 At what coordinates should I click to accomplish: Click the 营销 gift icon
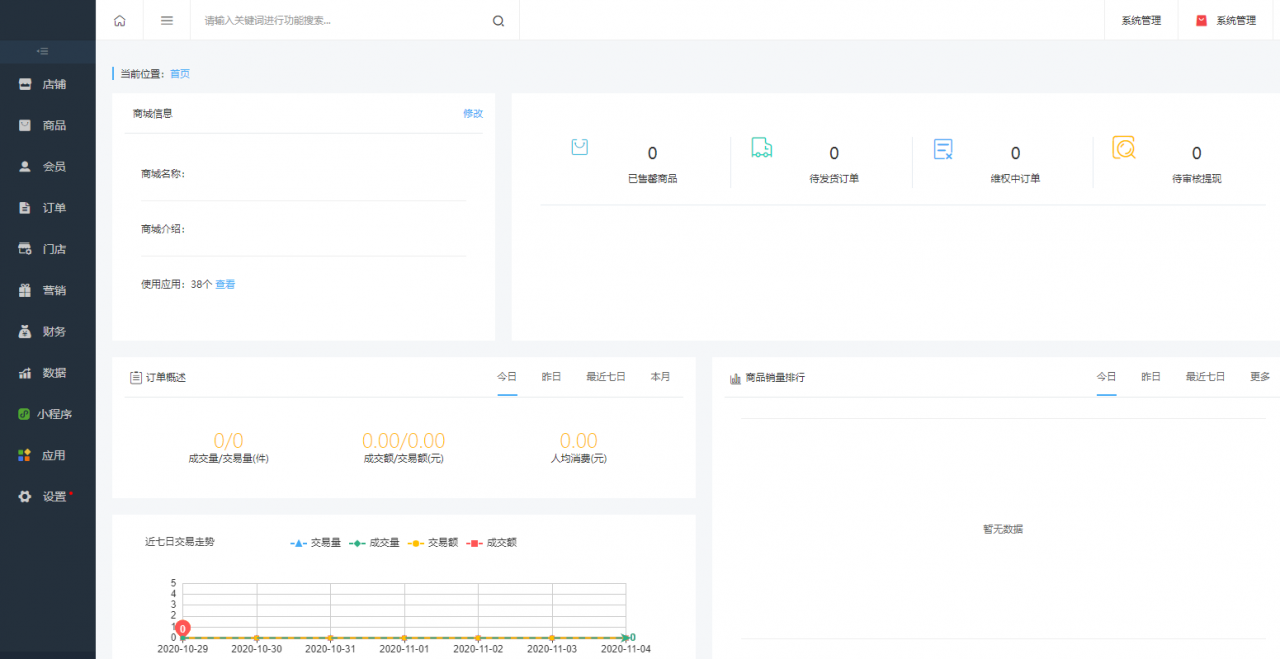25,290
